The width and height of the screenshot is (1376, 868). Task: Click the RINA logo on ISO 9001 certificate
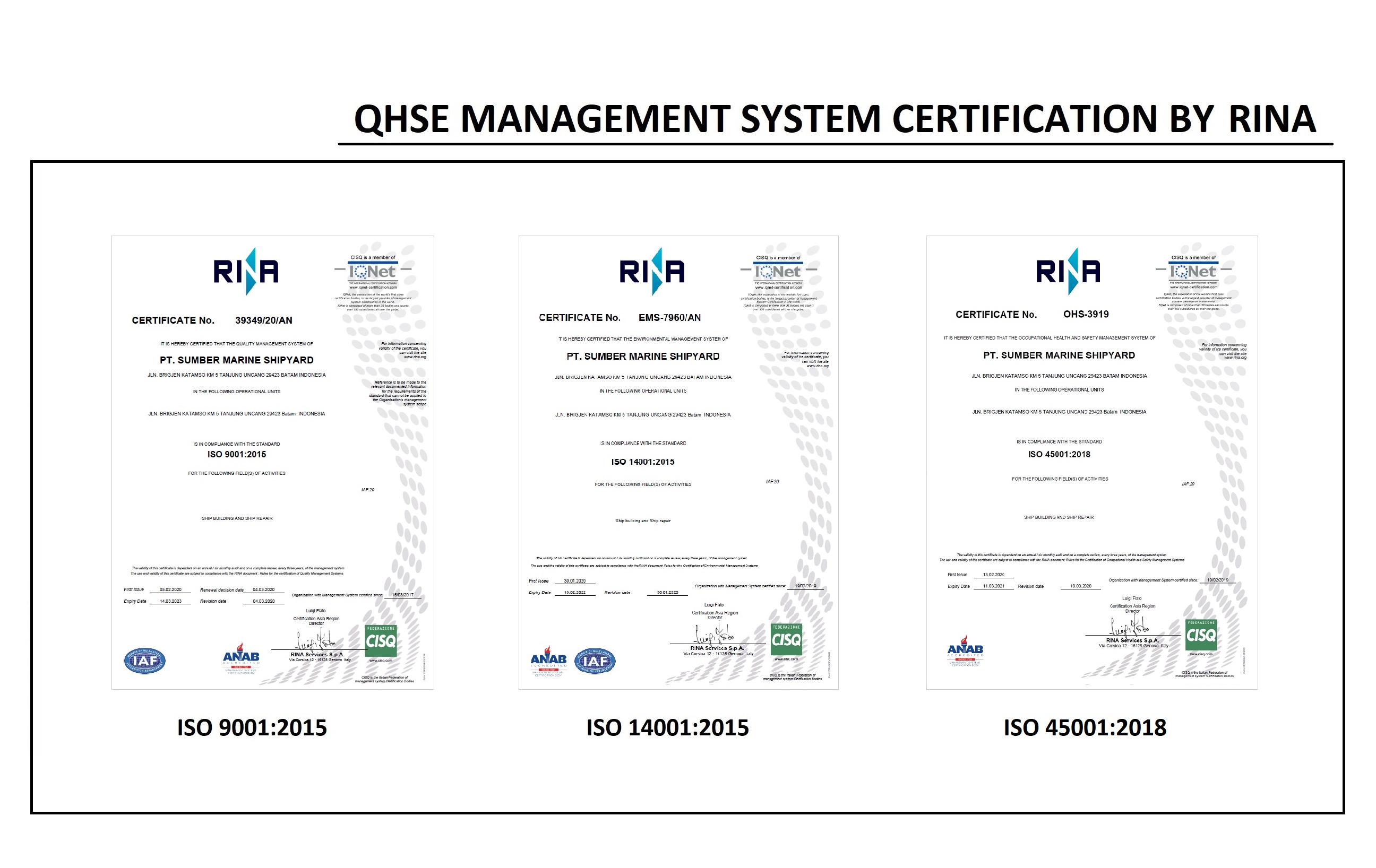(x=246, y=271)
